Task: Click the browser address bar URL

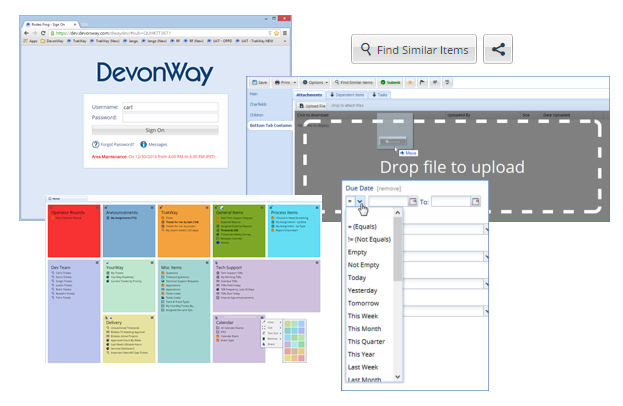Action: (113, 33)
